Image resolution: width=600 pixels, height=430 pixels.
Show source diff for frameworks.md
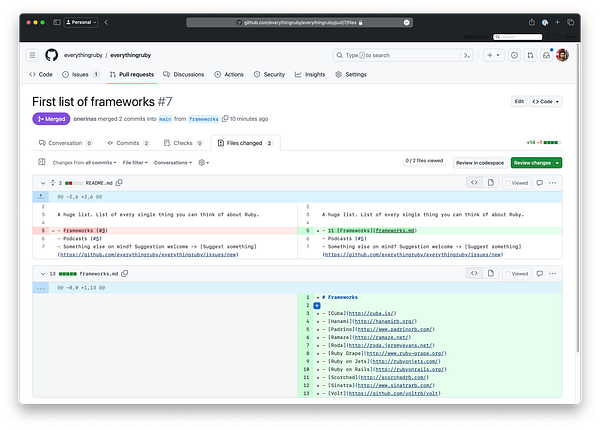474,273
